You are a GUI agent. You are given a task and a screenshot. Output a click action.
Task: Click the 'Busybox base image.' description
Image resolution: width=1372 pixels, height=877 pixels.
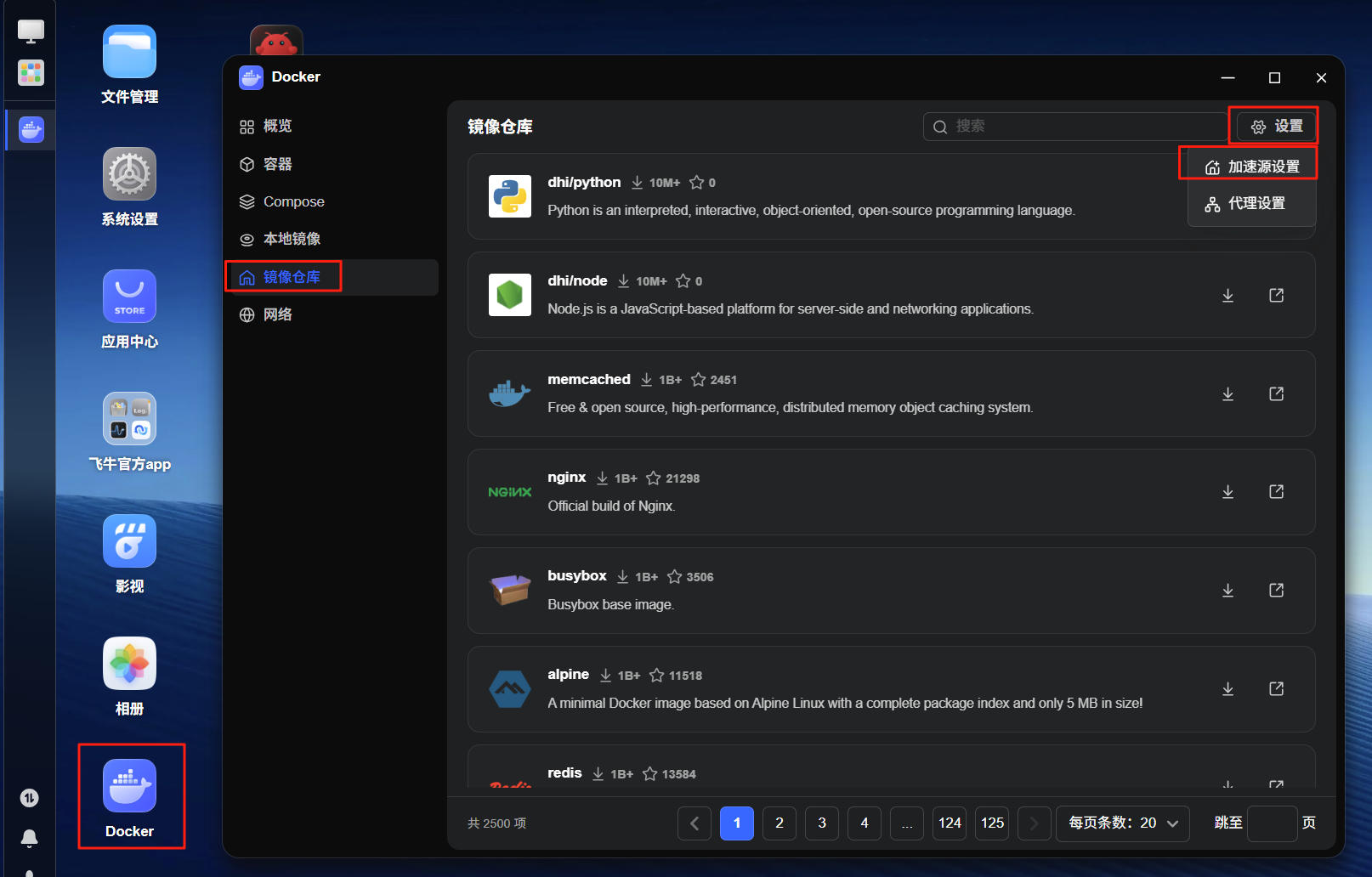point(610,604)
